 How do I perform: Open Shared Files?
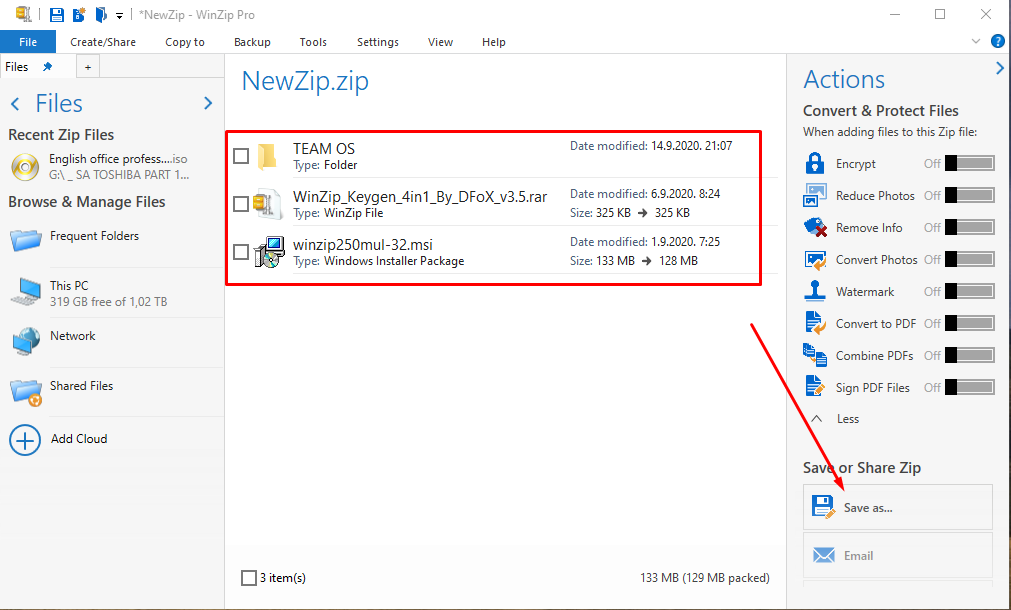[81, 386]
